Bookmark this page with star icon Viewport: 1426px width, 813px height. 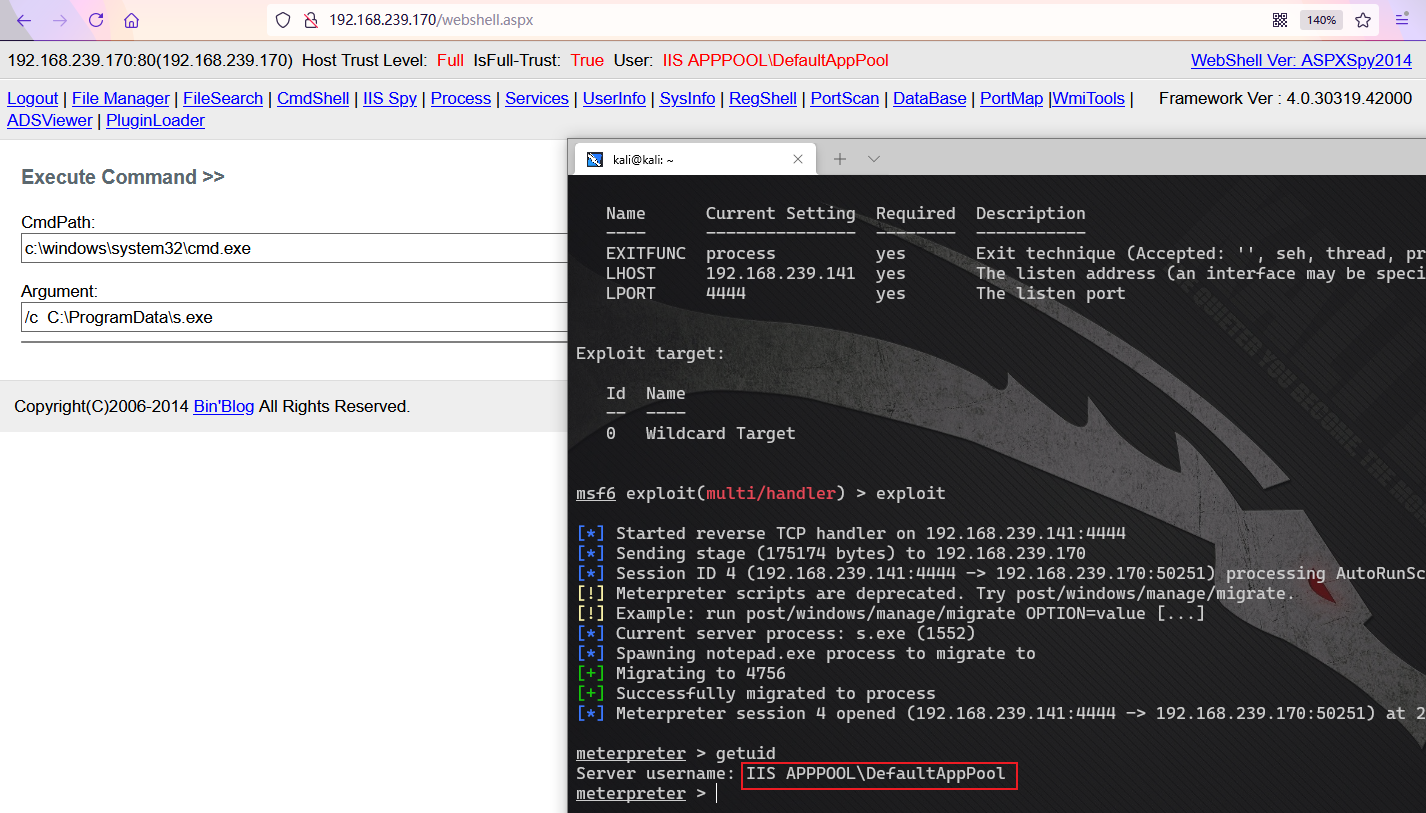1362,20
